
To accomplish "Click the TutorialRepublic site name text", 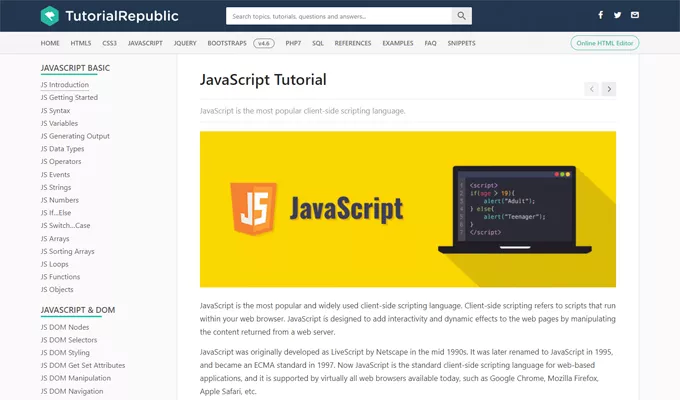I will 122,16.
